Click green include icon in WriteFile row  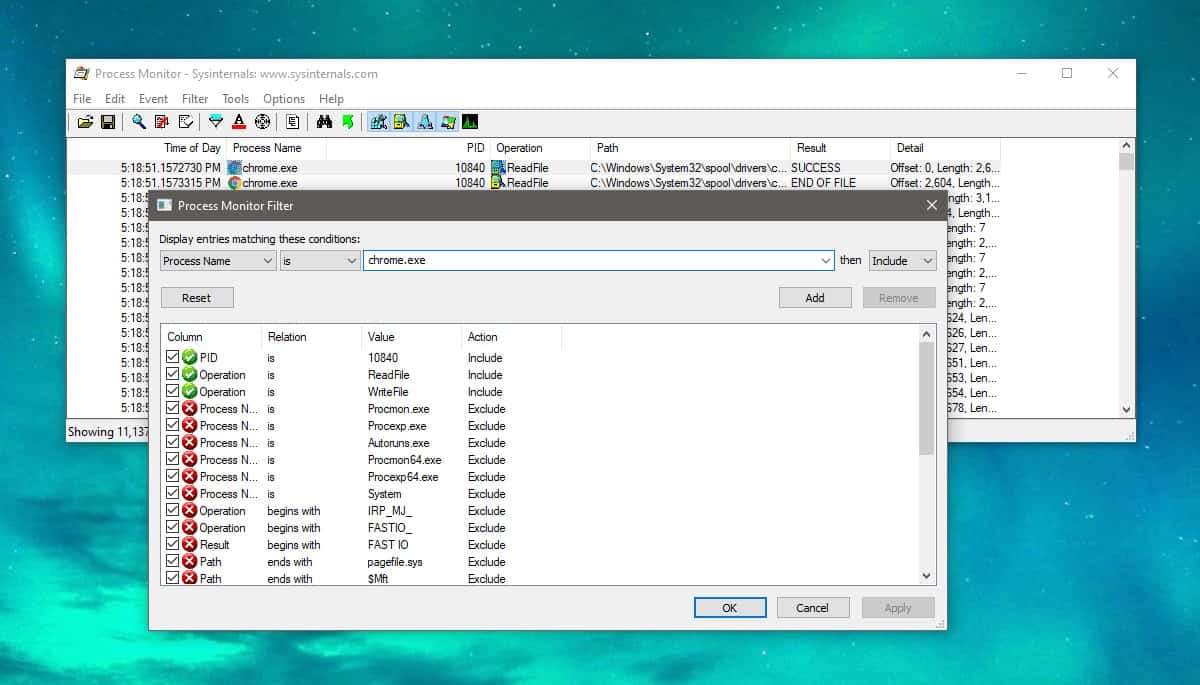pos(190,391)
